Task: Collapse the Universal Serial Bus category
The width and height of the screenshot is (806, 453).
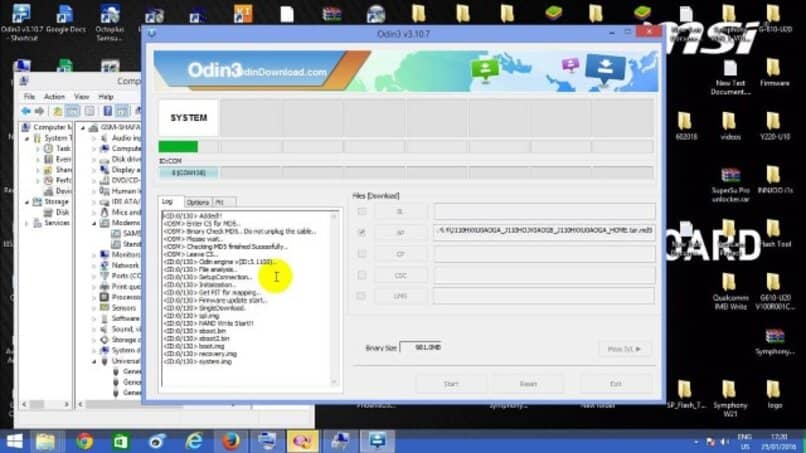Action: (94, 361)
